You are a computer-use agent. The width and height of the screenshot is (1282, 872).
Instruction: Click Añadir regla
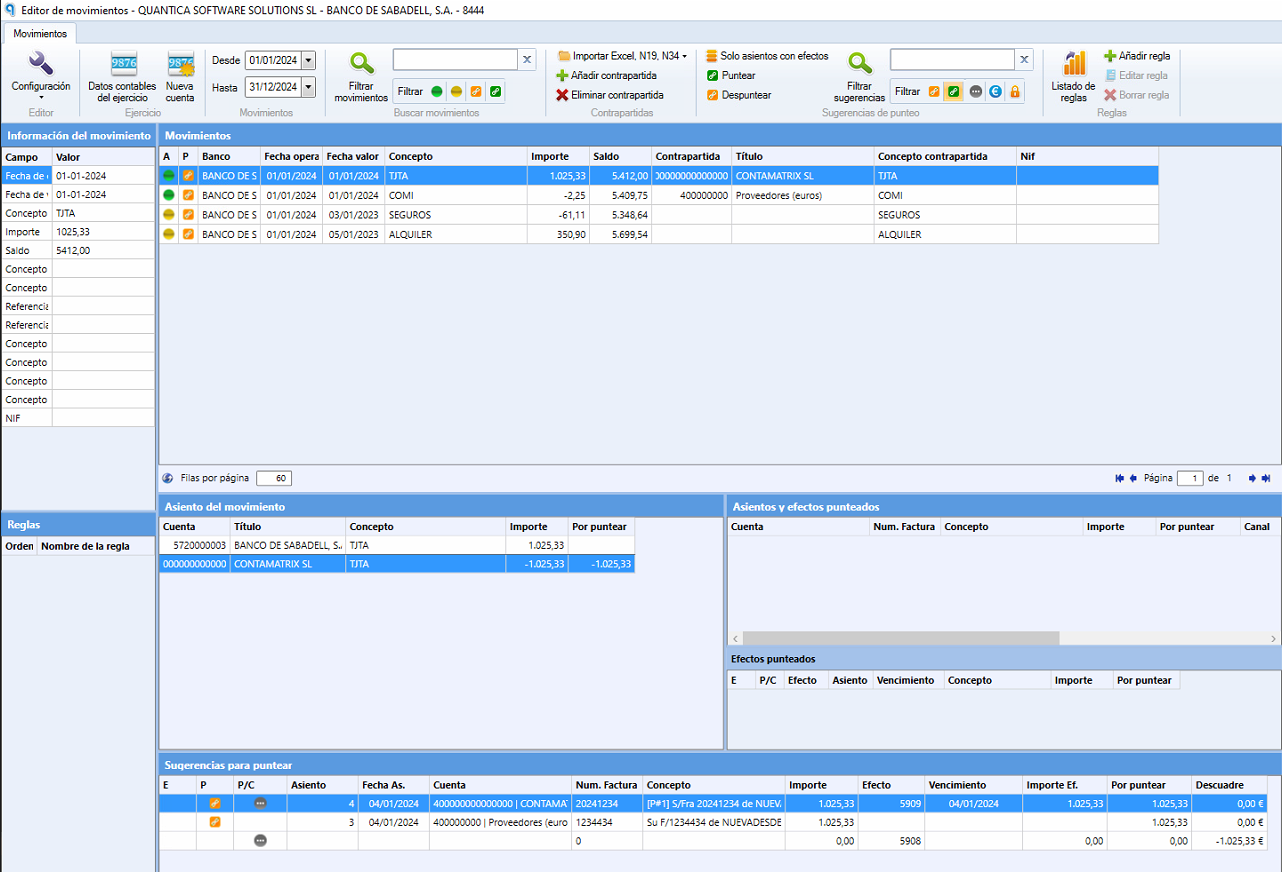click(1137, 56)
